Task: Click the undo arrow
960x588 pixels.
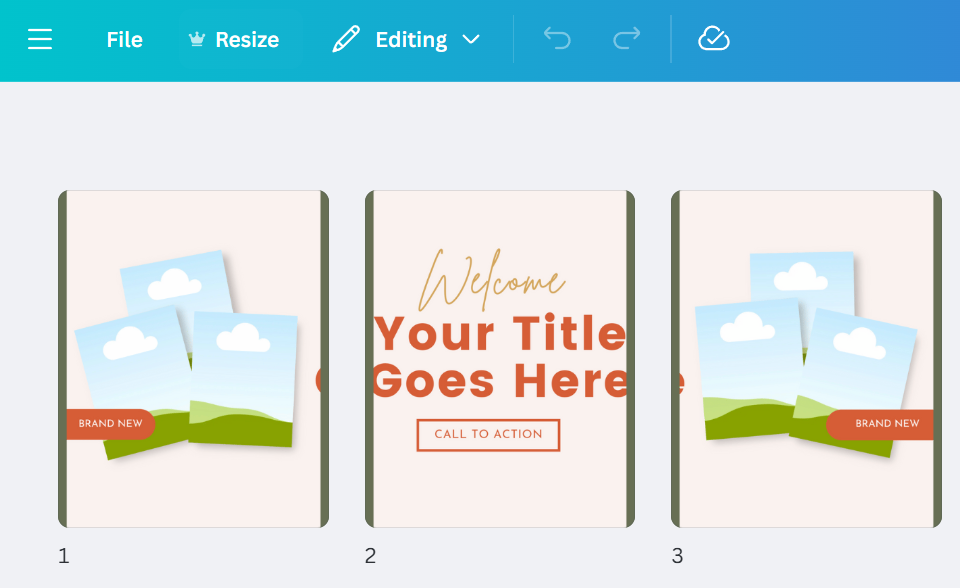Action: click(x=557, y=39)
